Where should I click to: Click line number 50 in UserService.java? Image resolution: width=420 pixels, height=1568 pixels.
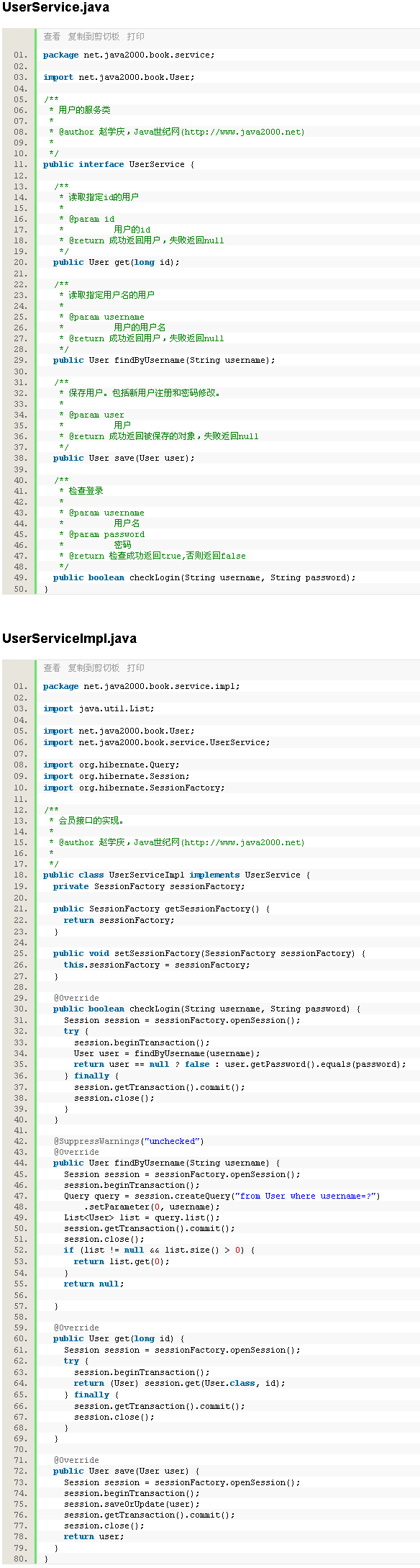(x=19, y=589)
